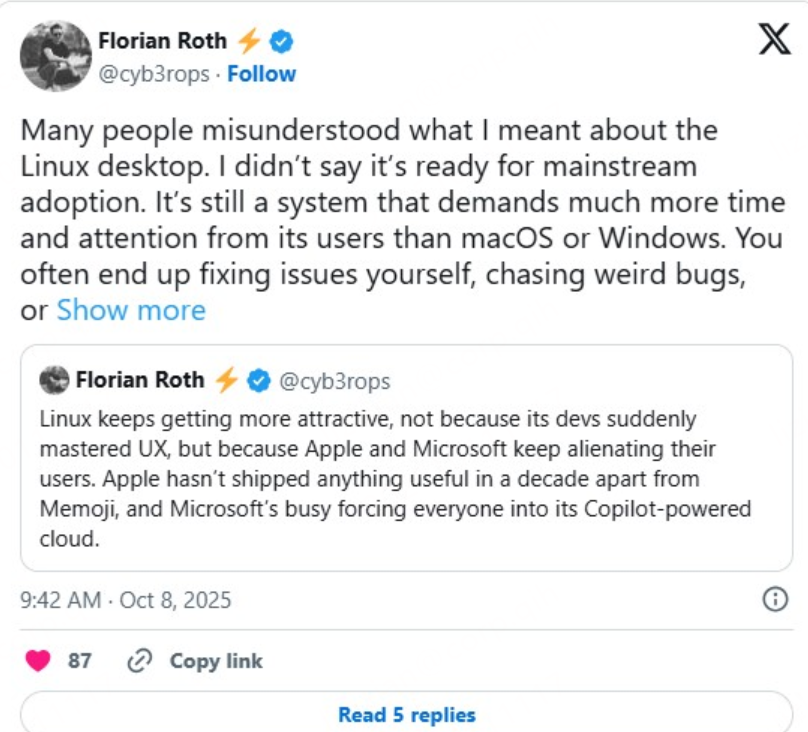Click the 87 likes count
The width and height of the screenshot is (808, 732).
80,660
